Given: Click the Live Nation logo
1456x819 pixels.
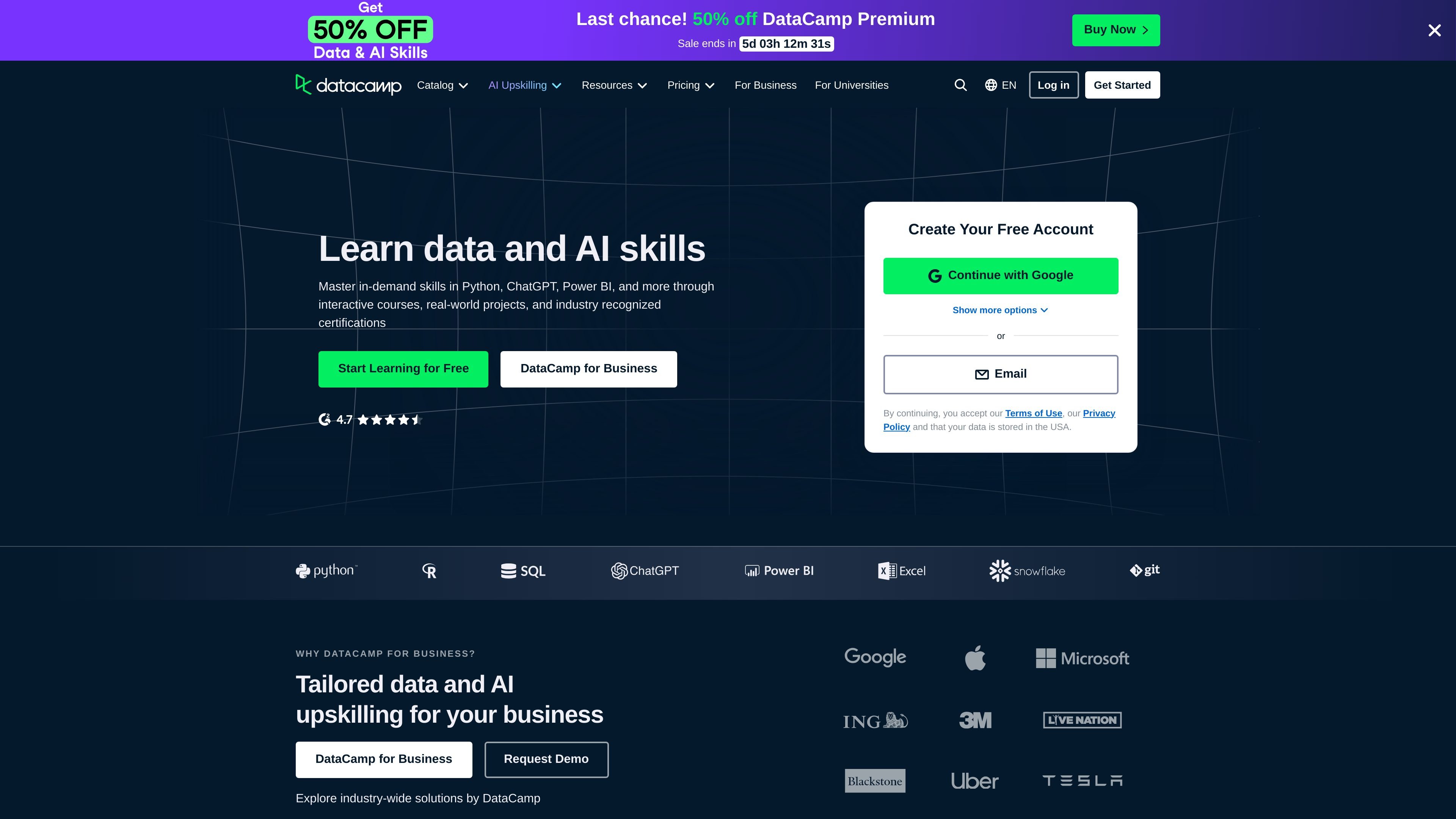Looking at the screenshot, I should pos(1083,720).
